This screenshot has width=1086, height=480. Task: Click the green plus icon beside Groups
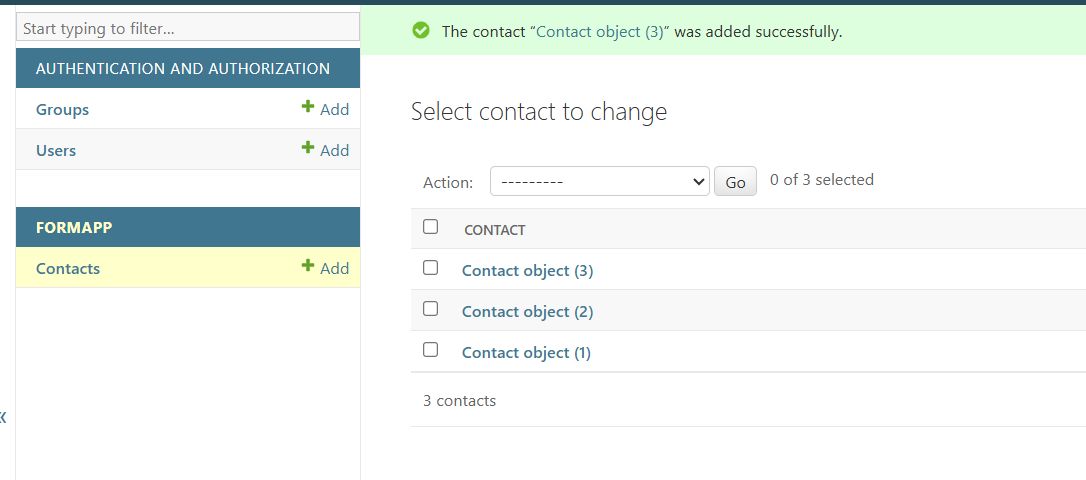click(x=308, y=107)
